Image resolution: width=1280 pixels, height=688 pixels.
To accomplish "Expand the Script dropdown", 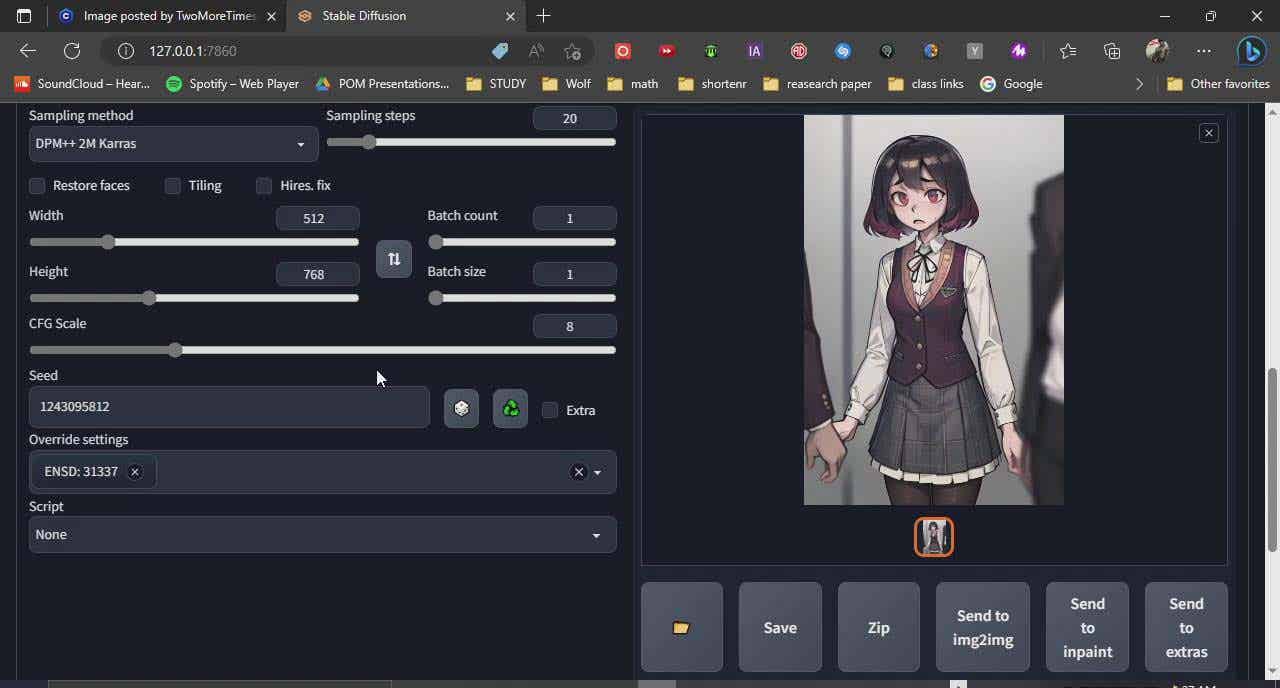I will [322, 535].
